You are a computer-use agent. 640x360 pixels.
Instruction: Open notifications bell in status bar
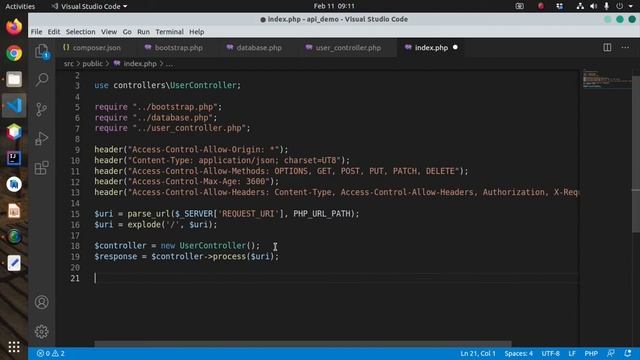(628, 353)
